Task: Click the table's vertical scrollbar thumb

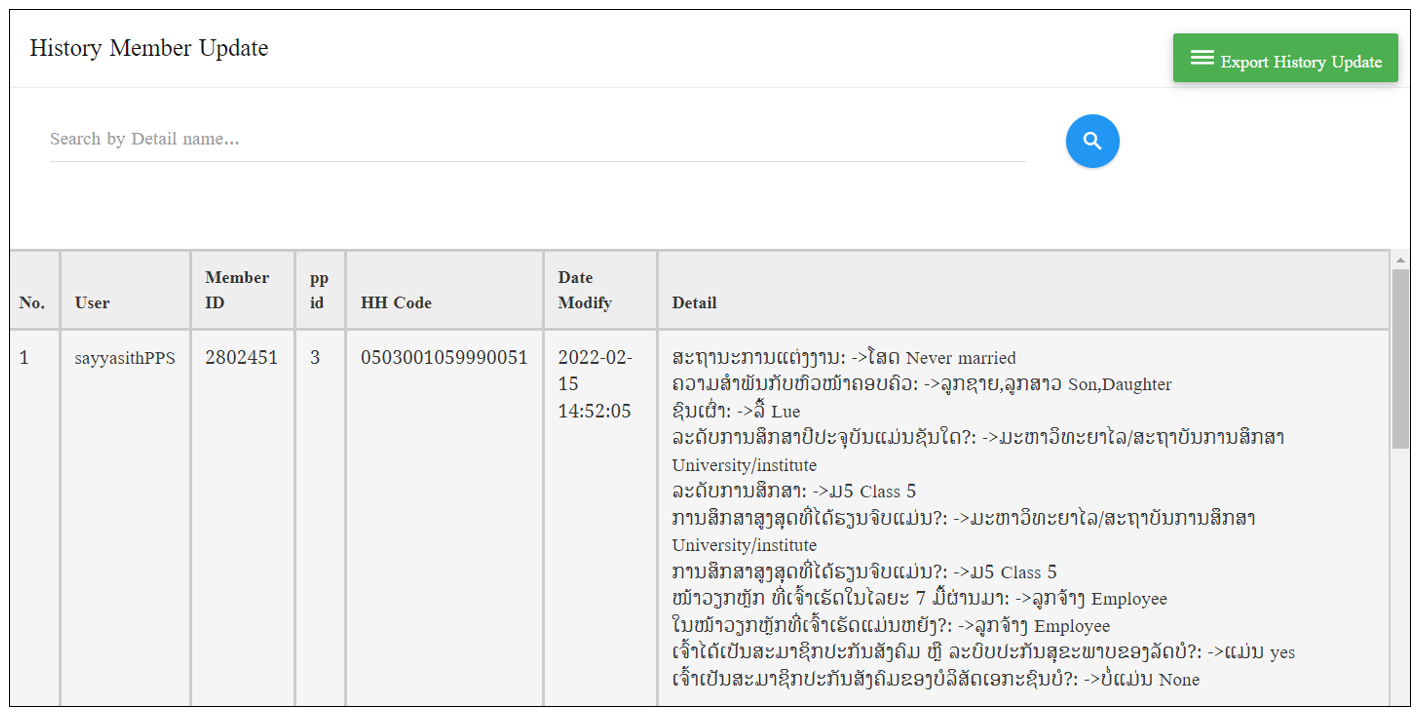Action: pyautogui.click(x=1400, y=358)
